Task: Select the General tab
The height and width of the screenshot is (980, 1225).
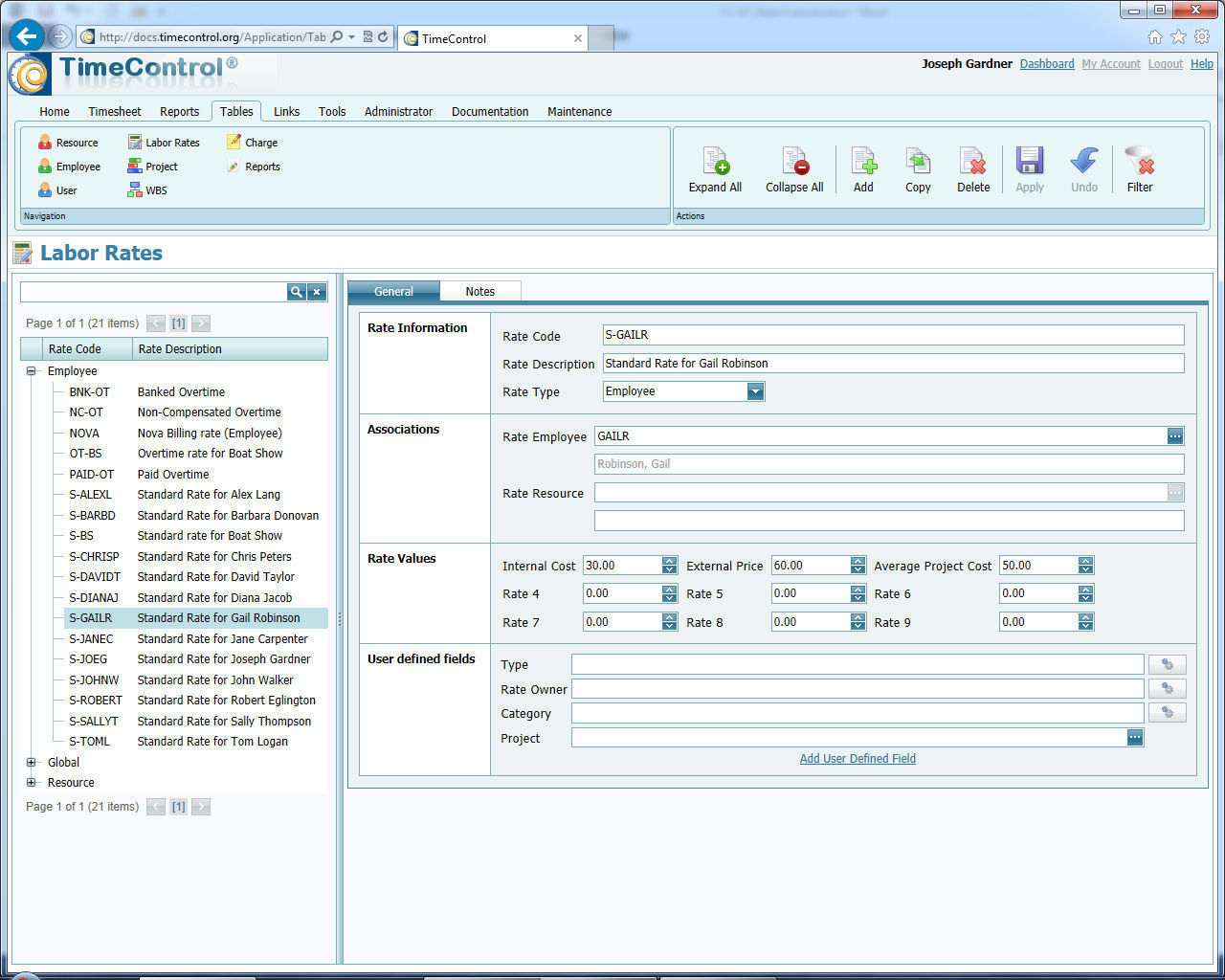Action: 393,291
